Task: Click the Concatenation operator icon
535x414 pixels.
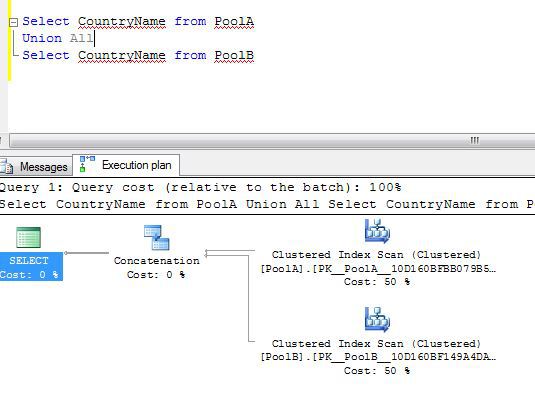Action: (x=157, y=237)
